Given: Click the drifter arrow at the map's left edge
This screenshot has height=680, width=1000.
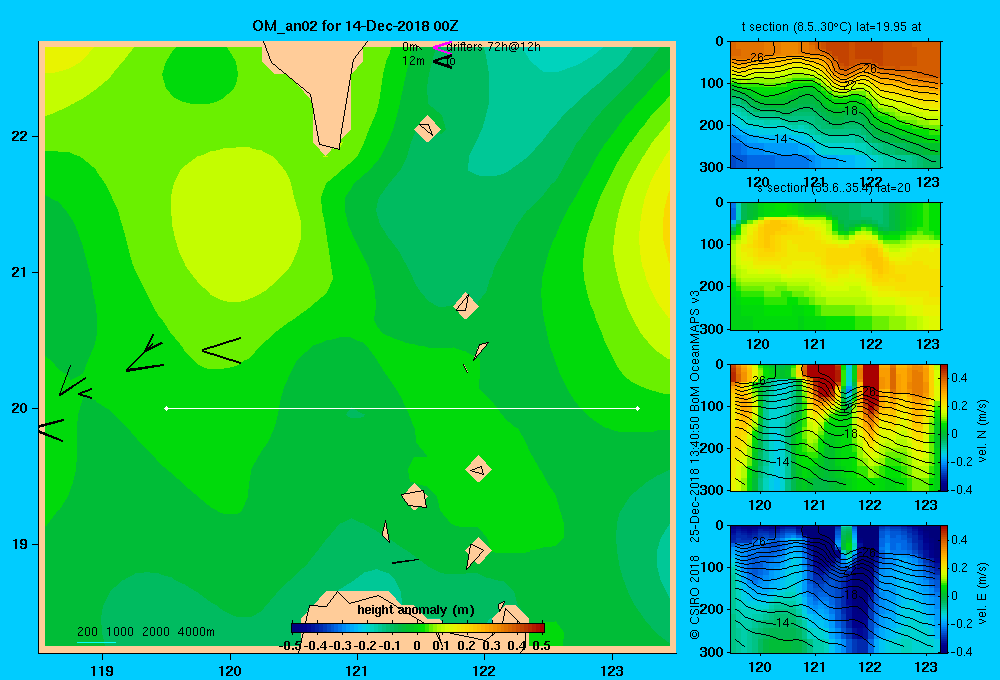Looking at the screenshot, I should tap(51, 430).
